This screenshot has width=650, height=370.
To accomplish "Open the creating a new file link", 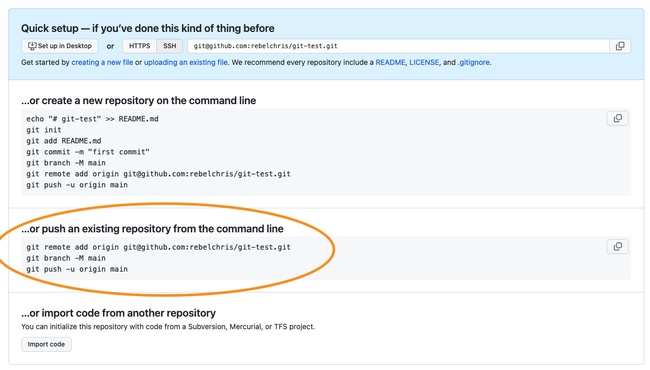I will pyautogui.click(x=102, y=63).
